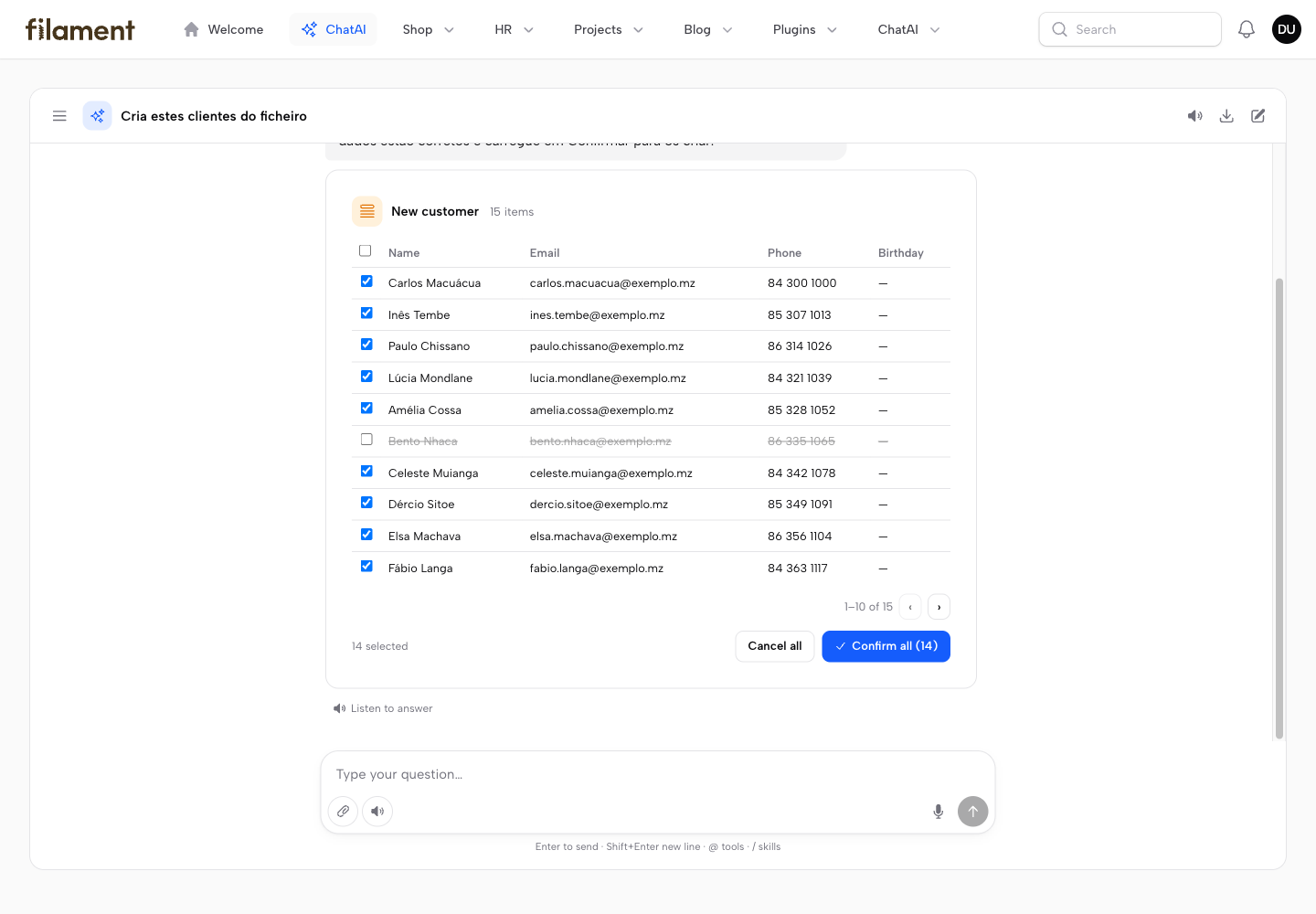Expand the HR dropdown menu
This screenshot has width=1316, height=914.
coord(515,29)
